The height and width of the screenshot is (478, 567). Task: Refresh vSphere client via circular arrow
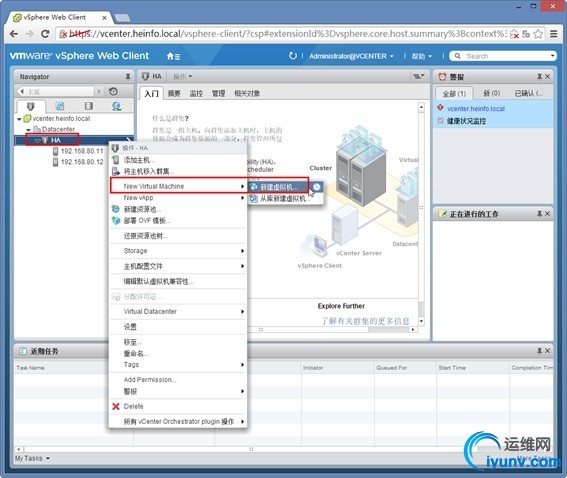pos(293,56)
